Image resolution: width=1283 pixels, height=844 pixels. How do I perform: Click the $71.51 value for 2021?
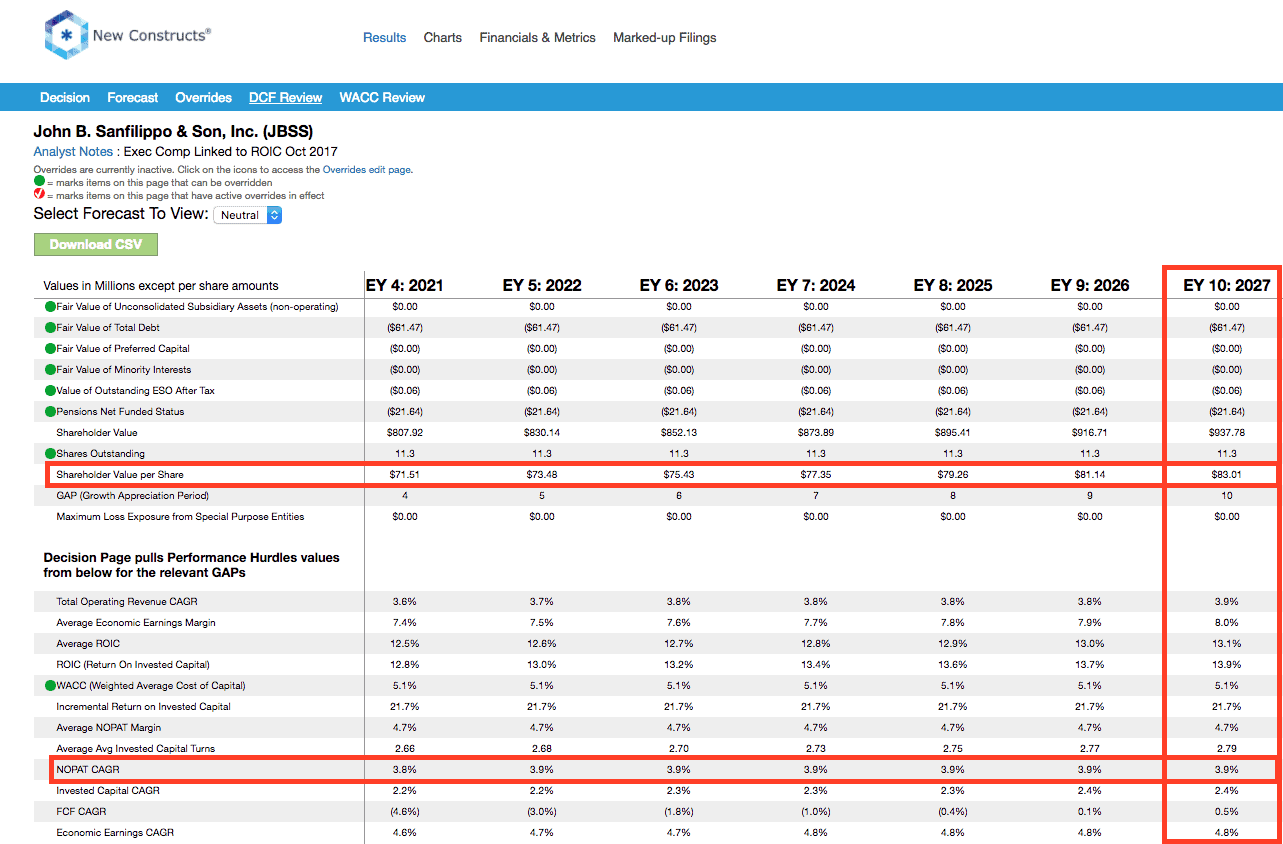point(405,475)
